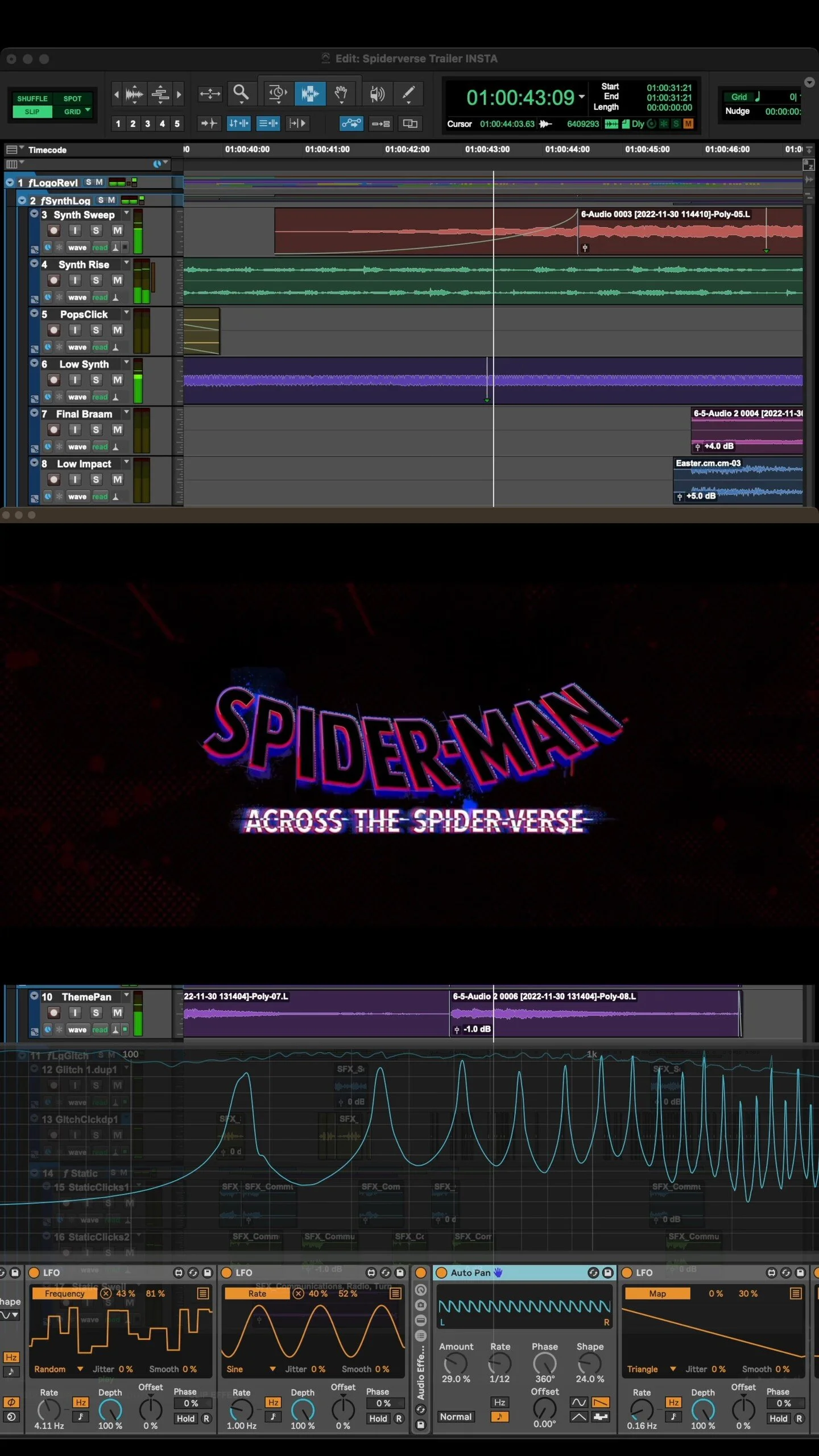Open the Timecode ruler view dropdown

click(14, 150)
